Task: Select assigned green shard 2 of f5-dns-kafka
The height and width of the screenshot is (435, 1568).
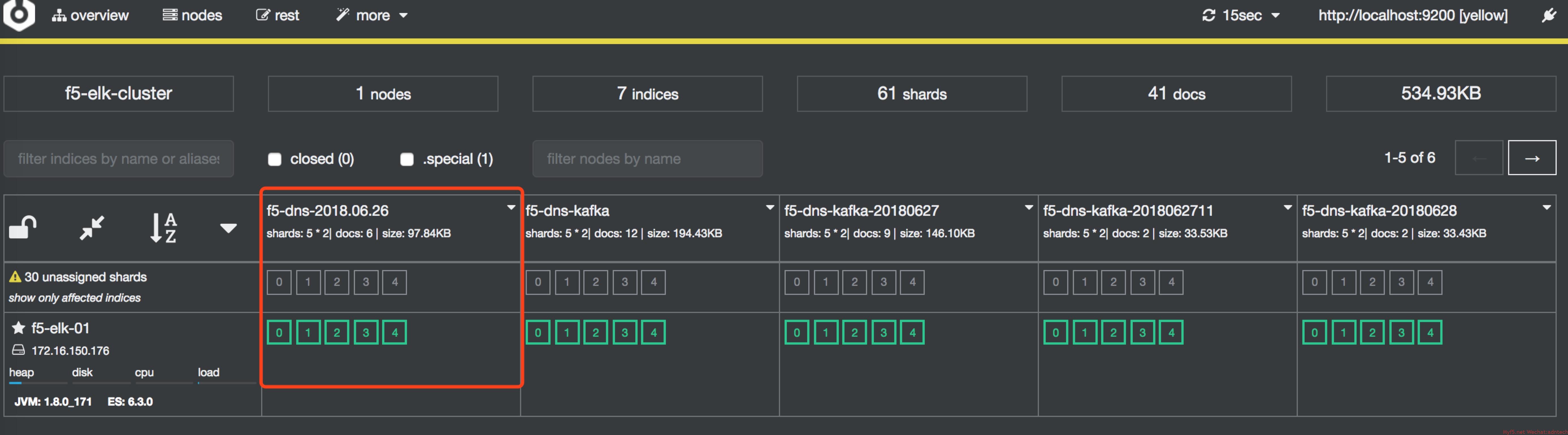Action: (x=596, y=333)
